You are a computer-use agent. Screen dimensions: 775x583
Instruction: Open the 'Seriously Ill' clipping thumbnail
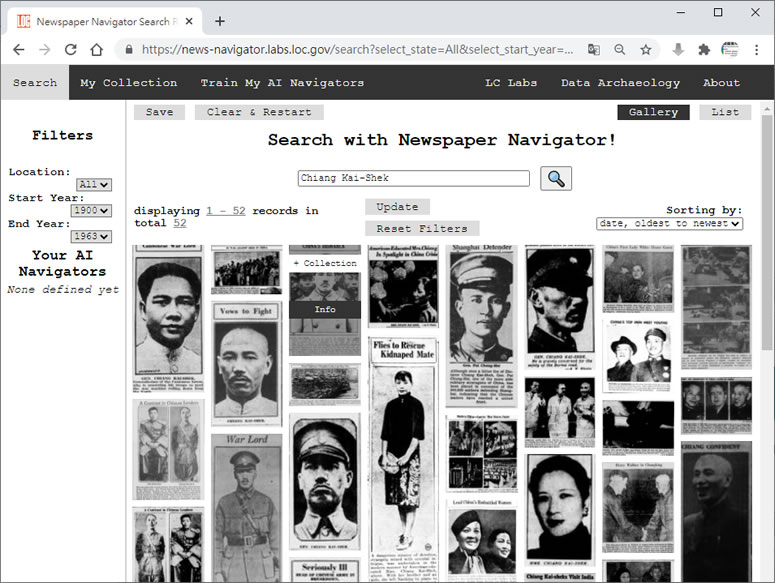coord(325,570)
